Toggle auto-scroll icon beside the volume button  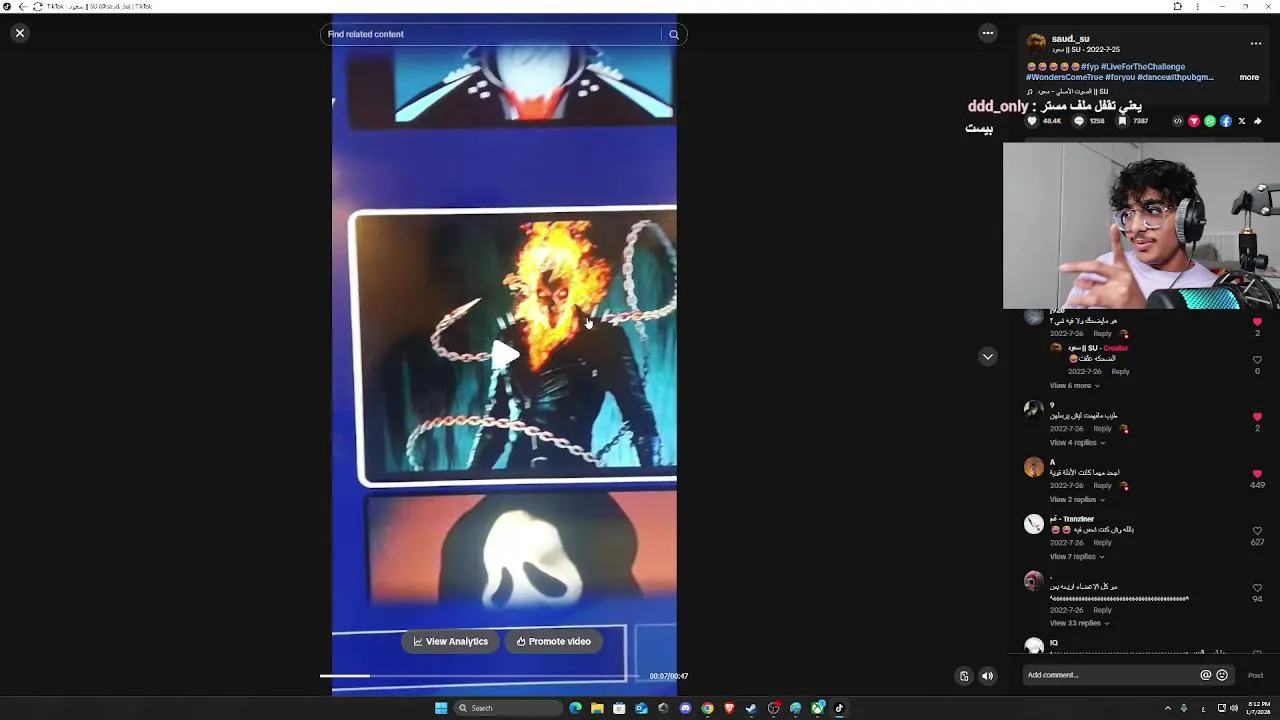964,676
